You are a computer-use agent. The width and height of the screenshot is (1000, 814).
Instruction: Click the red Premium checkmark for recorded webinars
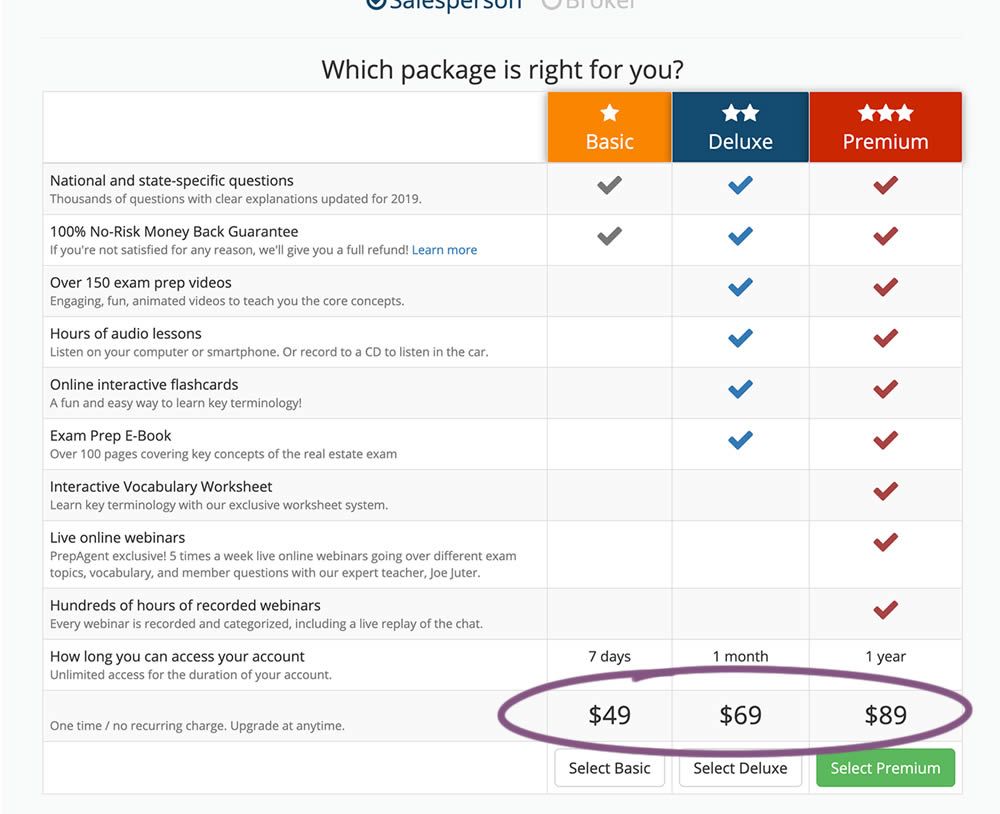tap(885, 610)
